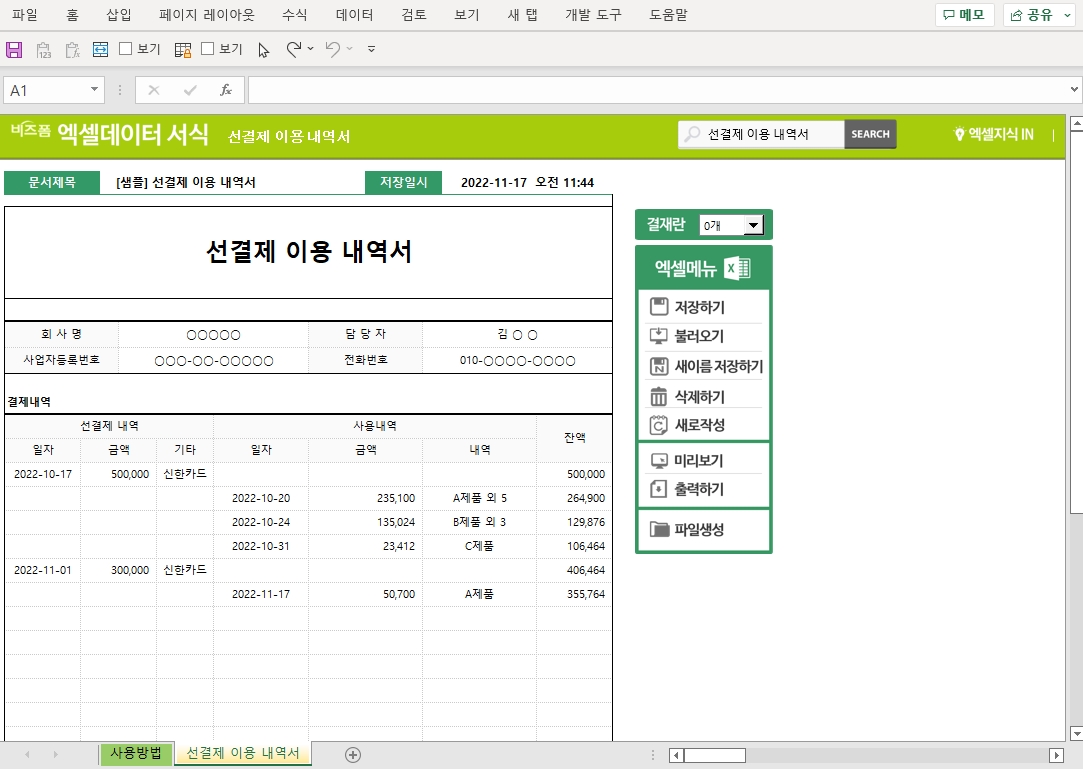Click the insert function fx icon
Viewport: 1083px width, 769px height.
click(x=226, y=90)
